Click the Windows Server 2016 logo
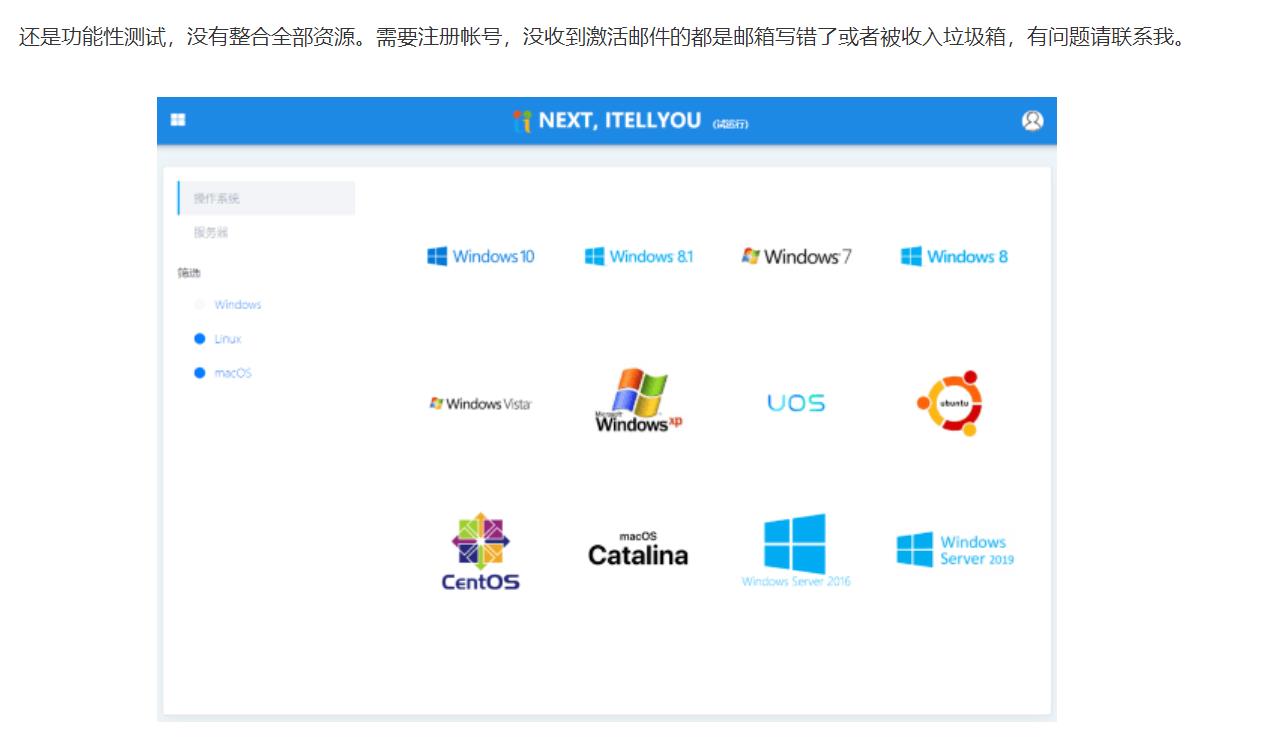The height and width of the screenshot is (752, 1274). 796,551
